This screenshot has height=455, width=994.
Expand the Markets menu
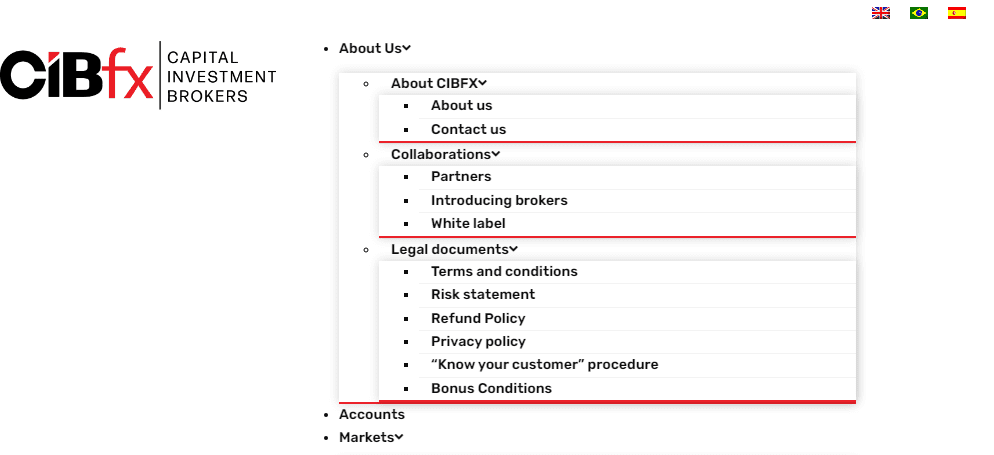pyautogui.click(x=371, y=437)
